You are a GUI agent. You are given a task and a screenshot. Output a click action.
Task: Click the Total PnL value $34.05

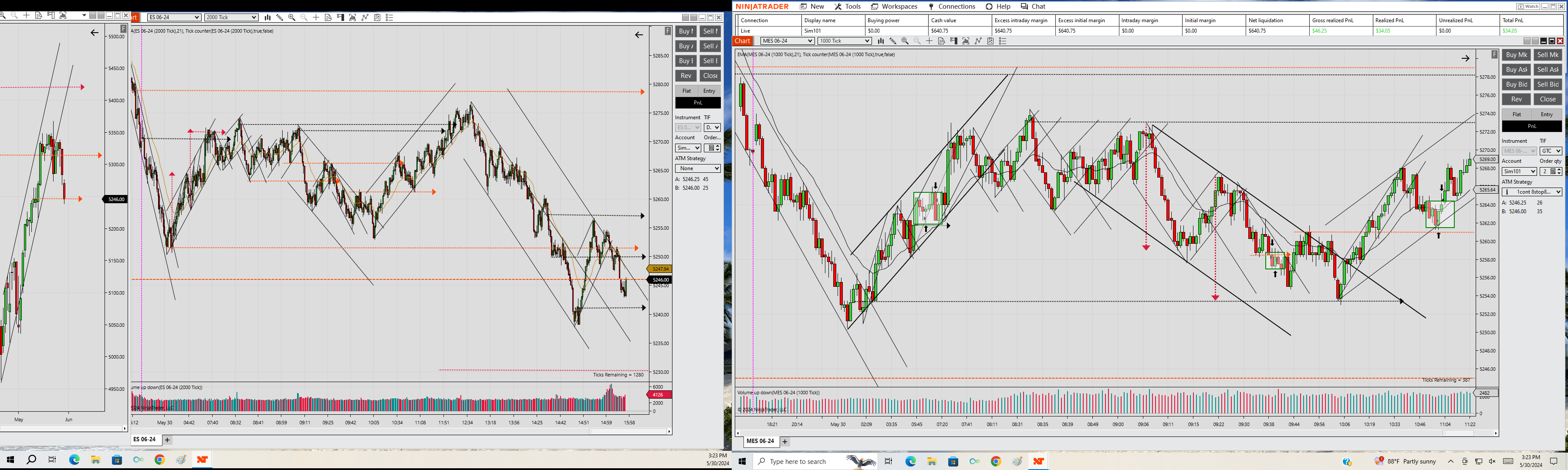(1510, 31)
